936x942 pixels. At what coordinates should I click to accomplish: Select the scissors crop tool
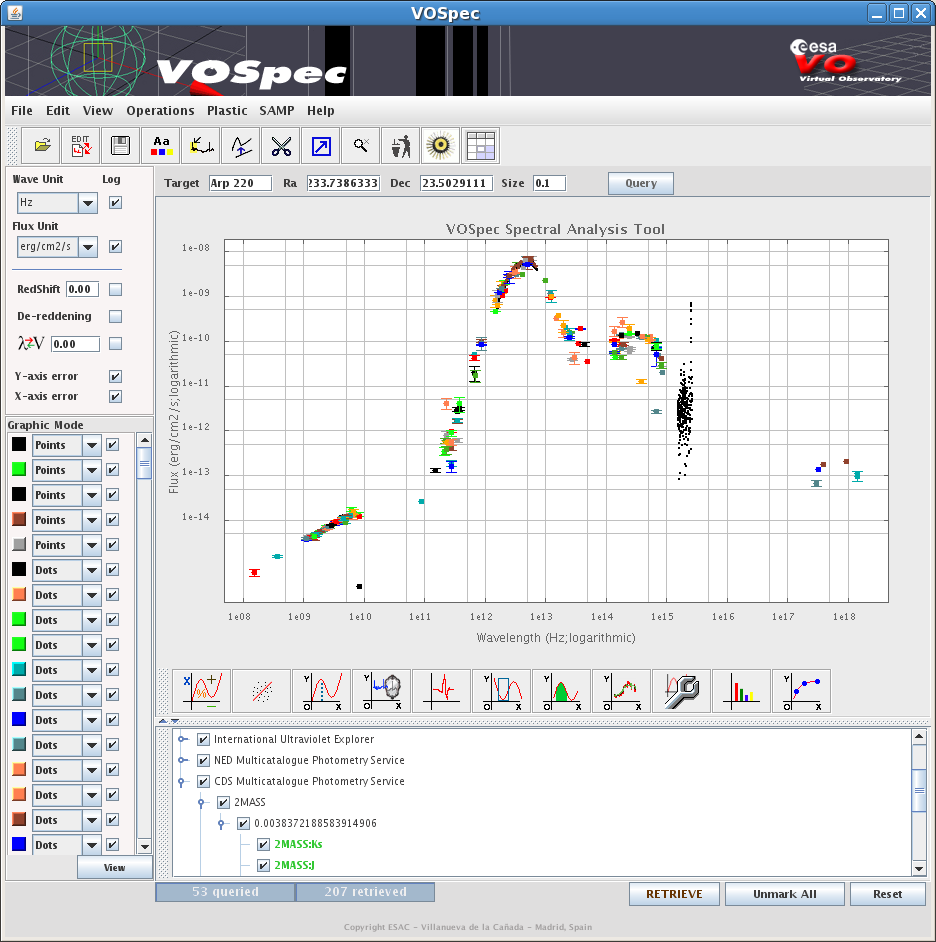click(281, 145)
